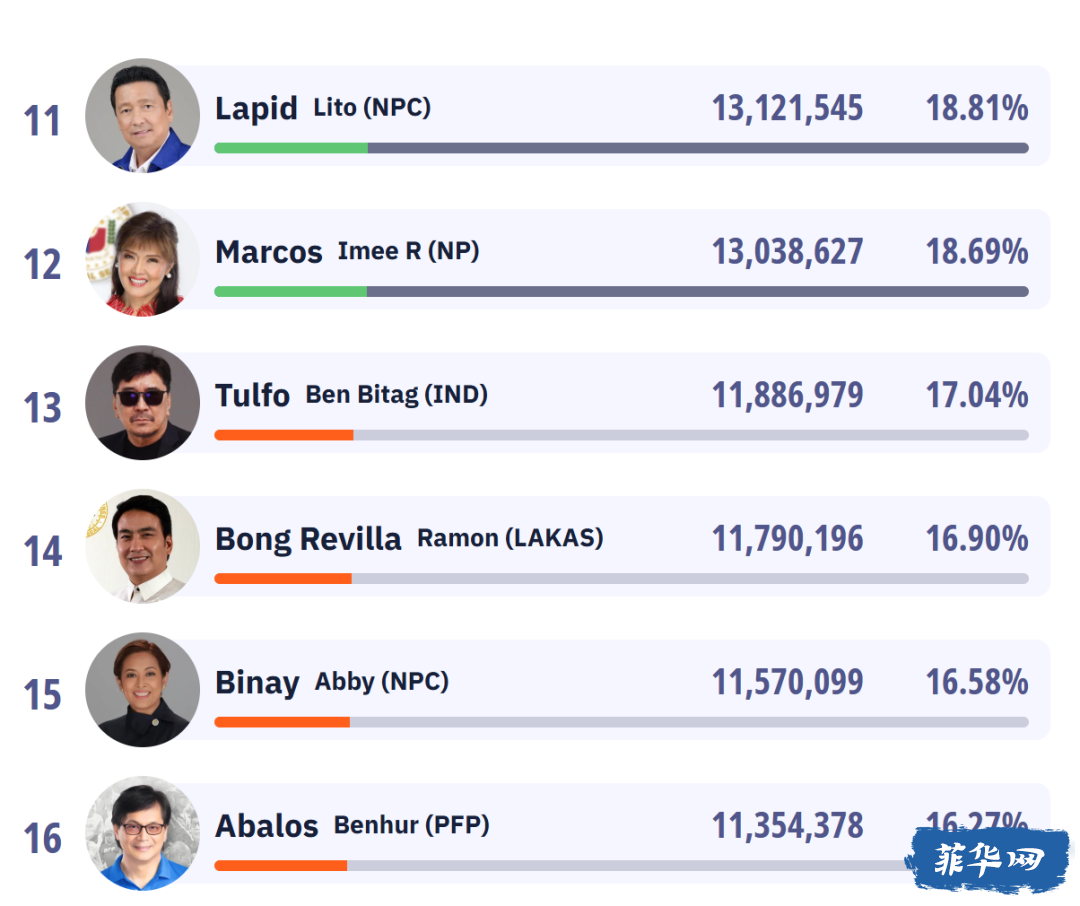Click the 18.69% percentage for Marcos

(x=977, y=251)
